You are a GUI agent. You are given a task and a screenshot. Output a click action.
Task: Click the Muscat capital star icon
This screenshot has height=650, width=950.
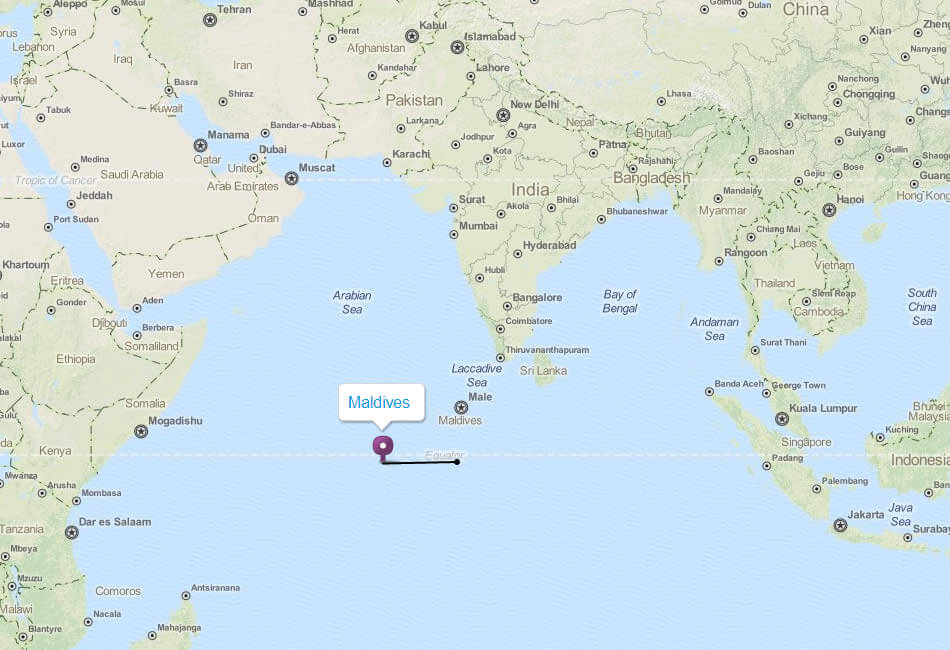coord(291,178)
